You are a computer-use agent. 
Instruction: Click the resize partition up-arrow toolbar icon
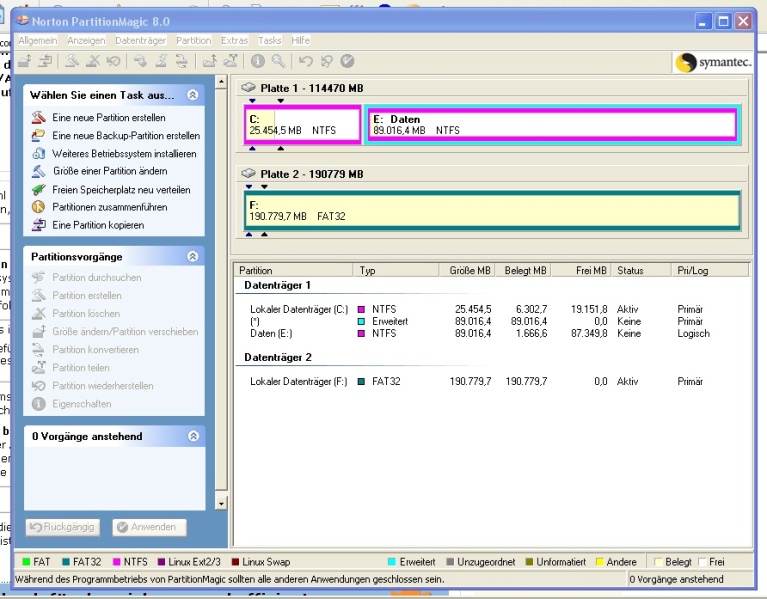pyautogui.click(x=210, y=61)
